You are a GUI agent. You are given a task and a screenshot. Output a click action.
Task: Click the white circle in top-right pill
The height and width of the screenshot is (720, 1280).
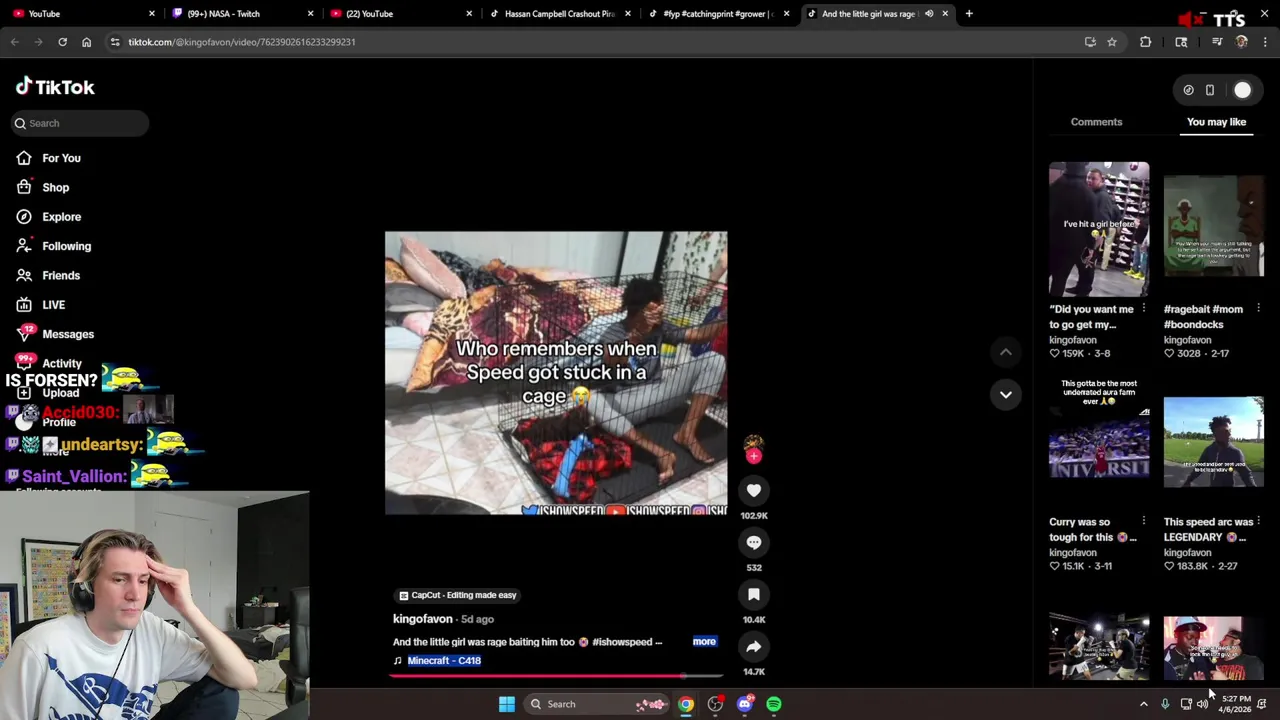[1242, 90]
